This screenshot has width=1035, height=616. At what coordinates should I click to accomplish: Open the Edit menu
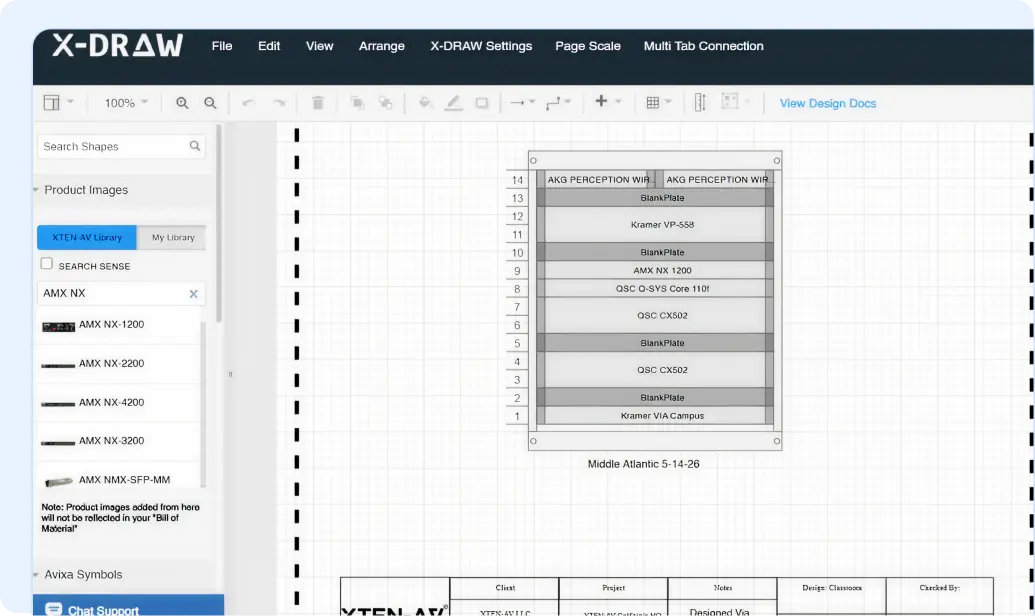pyautogui.click(x=269, y=46)
